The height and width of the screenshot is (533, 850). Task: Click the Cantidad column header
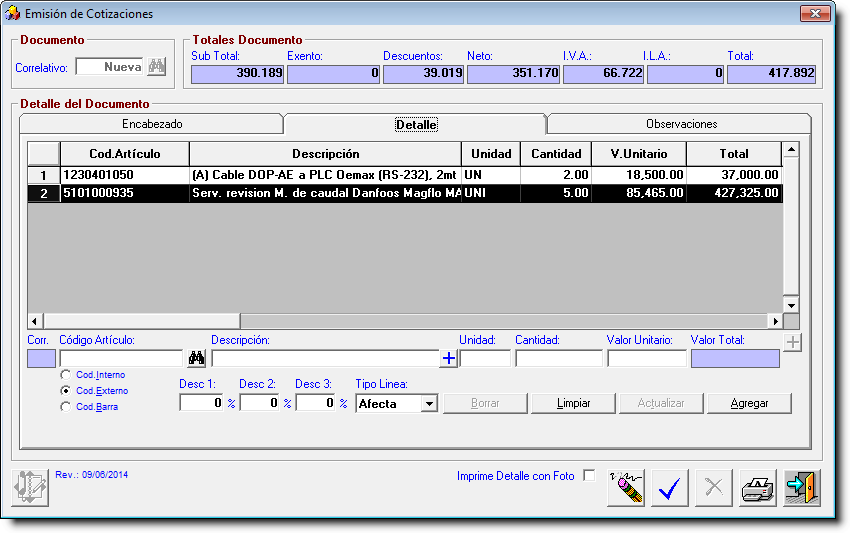coord(556,154)
